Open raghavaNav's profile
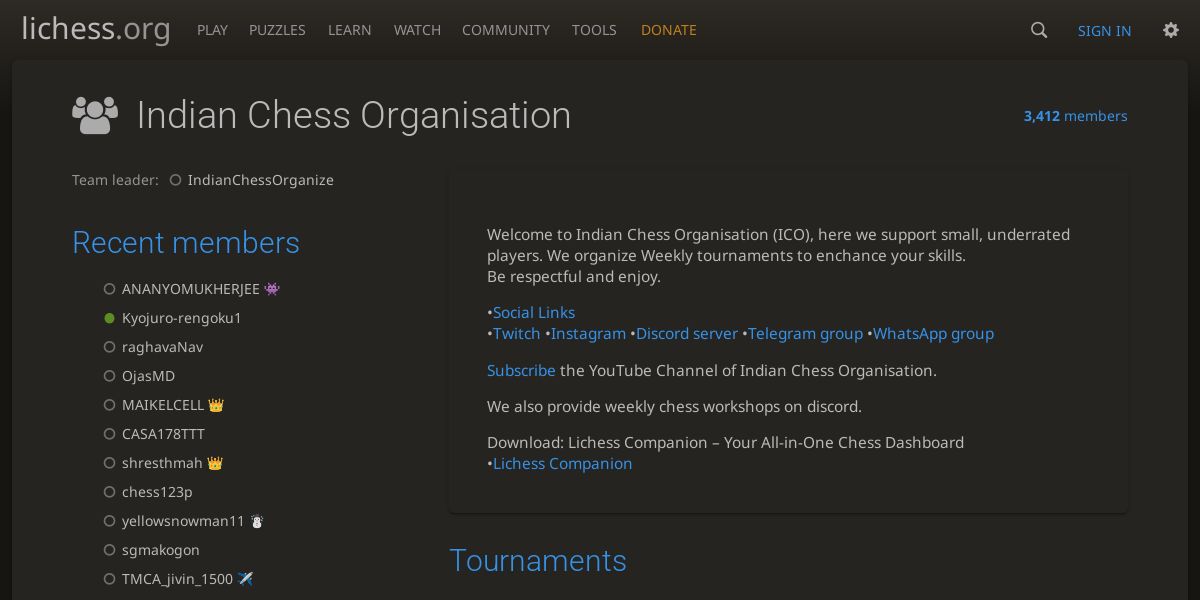The image size is (1200, 600). tap(162, 347)
